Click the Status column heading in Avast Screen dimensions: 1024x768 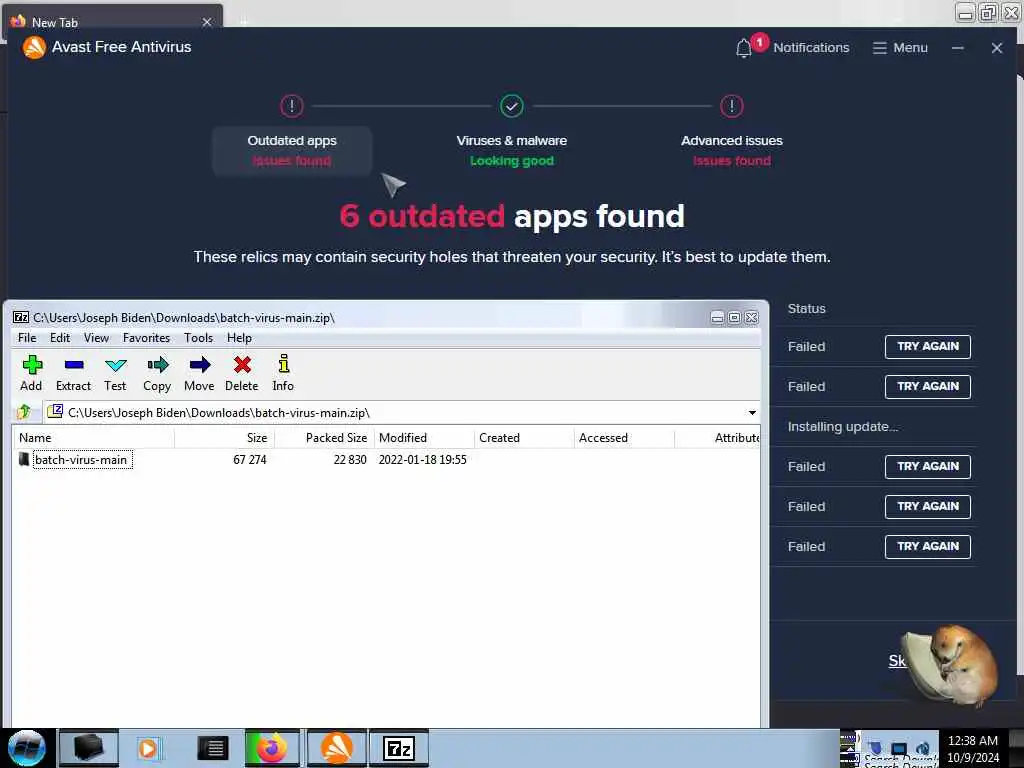pos(807,308)
